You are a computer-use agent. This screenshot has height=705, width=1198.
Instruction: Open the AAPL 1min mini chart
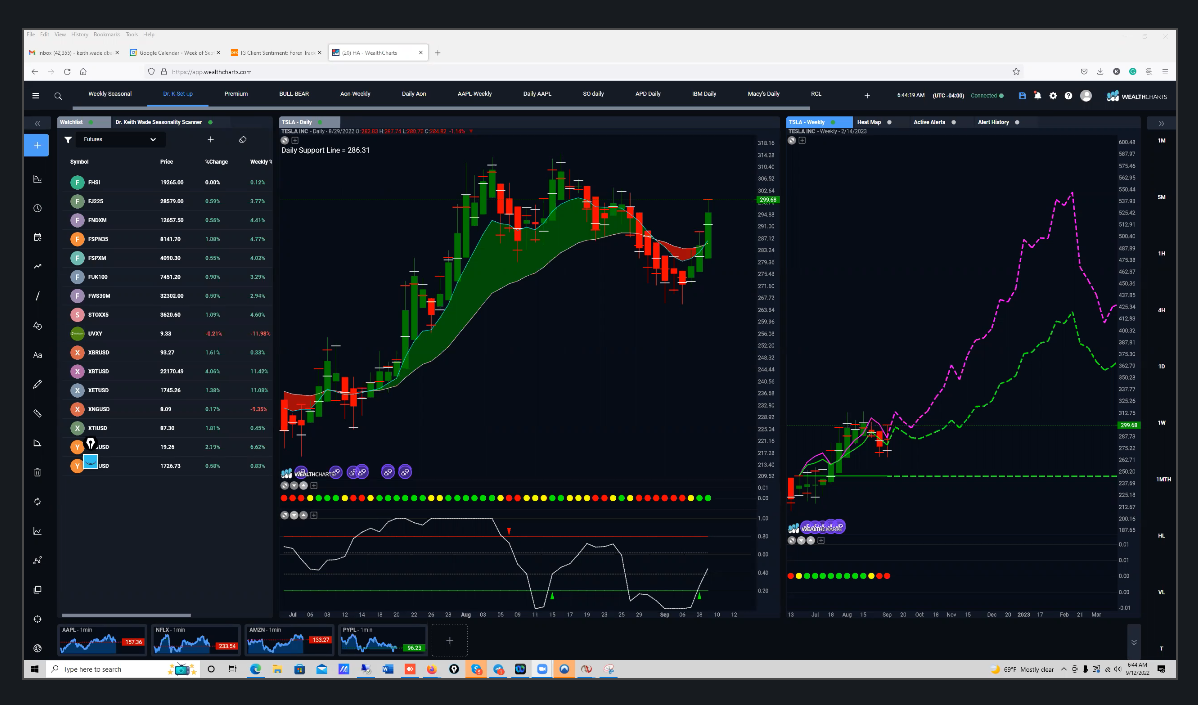pyautogui.click(x=103, y=640)
